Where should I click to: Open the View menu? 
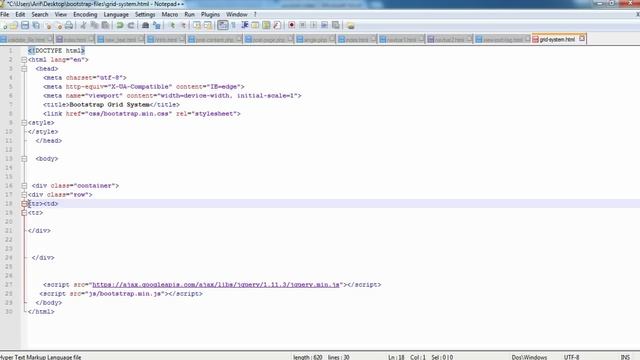tap(60, 14)
